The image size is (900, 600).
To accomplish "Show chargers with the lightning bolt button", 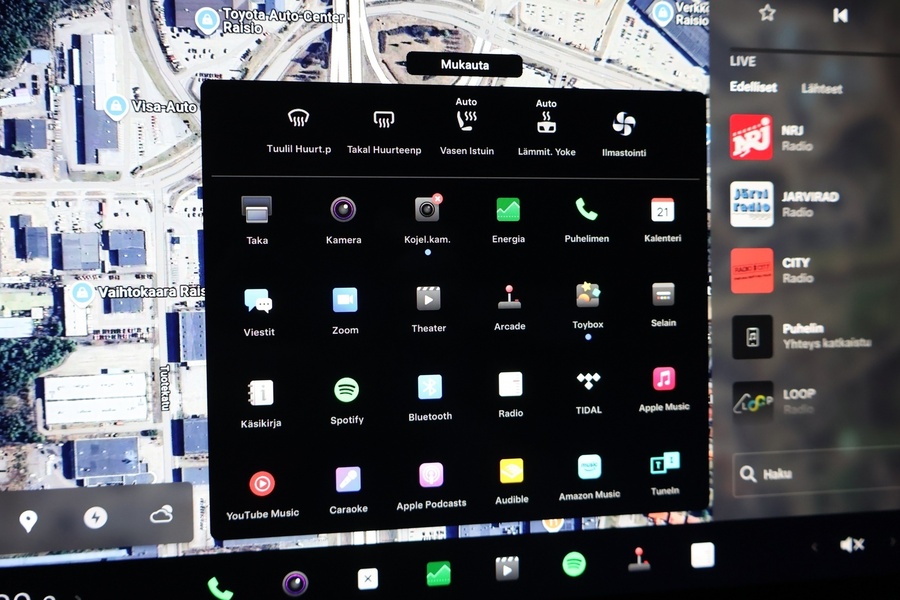I will (x=95, y=518).
